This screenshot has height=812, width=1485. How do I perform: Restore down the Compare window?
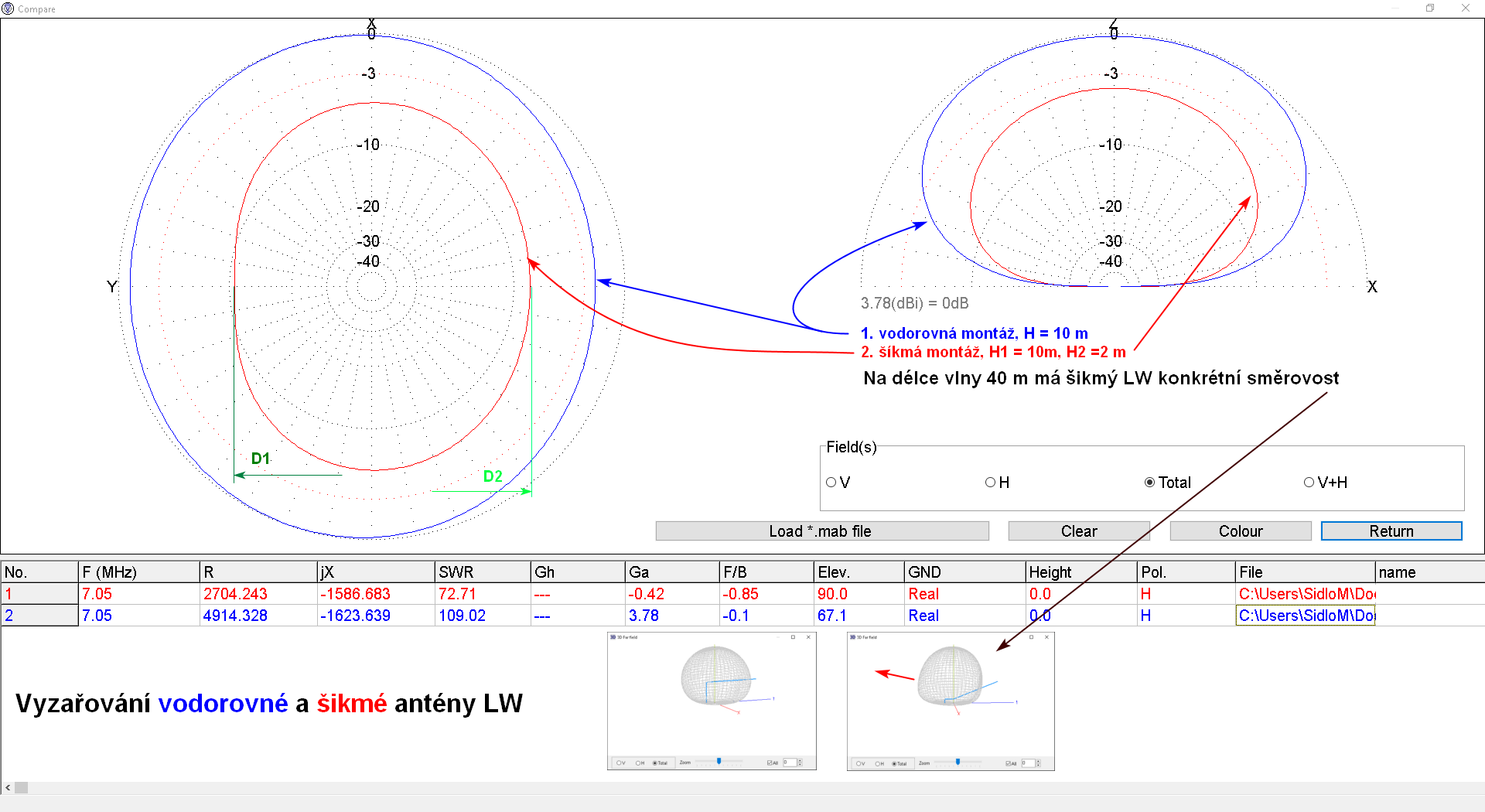point(1430,9)
